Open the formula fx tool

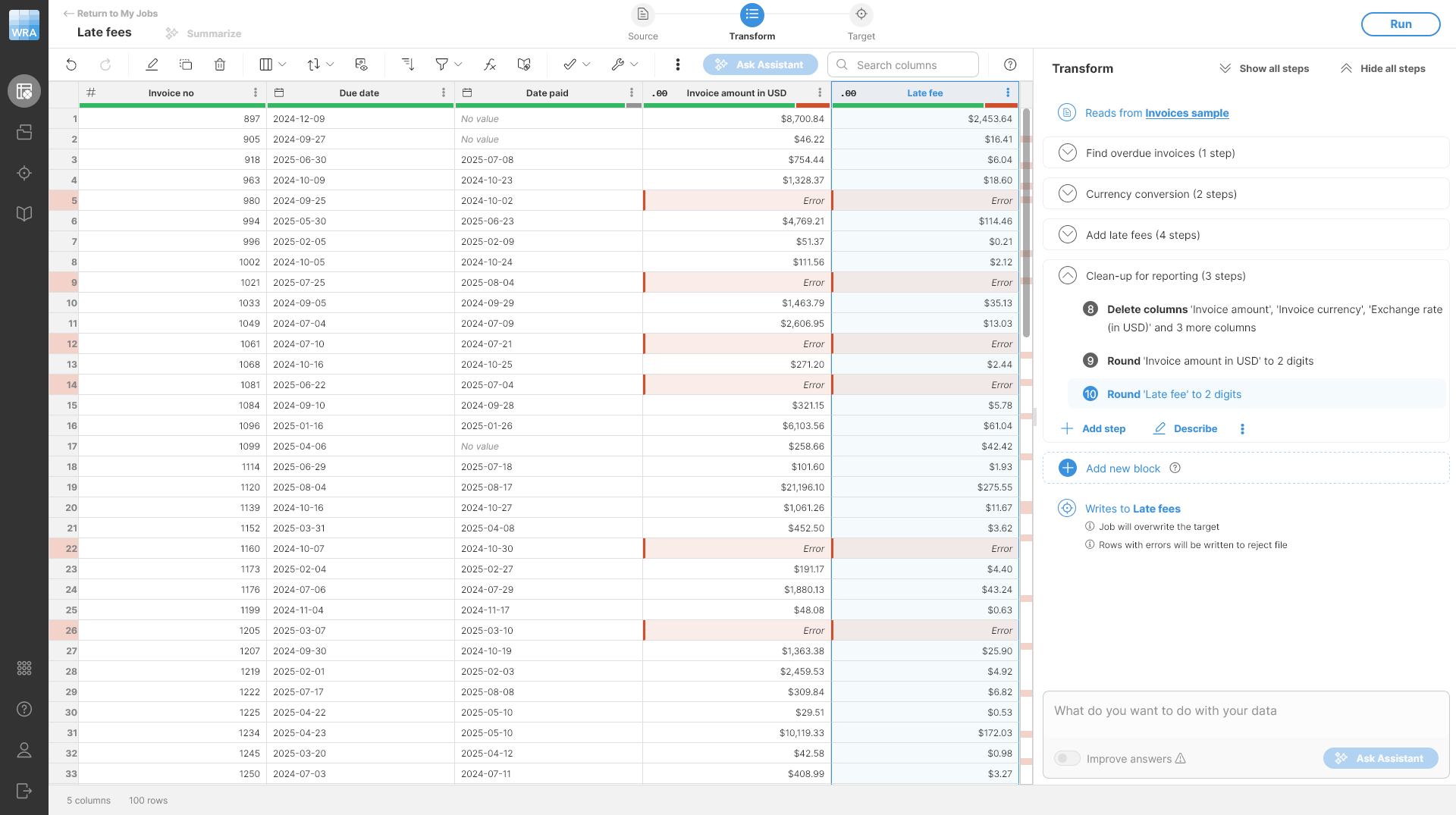pos(490,64)
